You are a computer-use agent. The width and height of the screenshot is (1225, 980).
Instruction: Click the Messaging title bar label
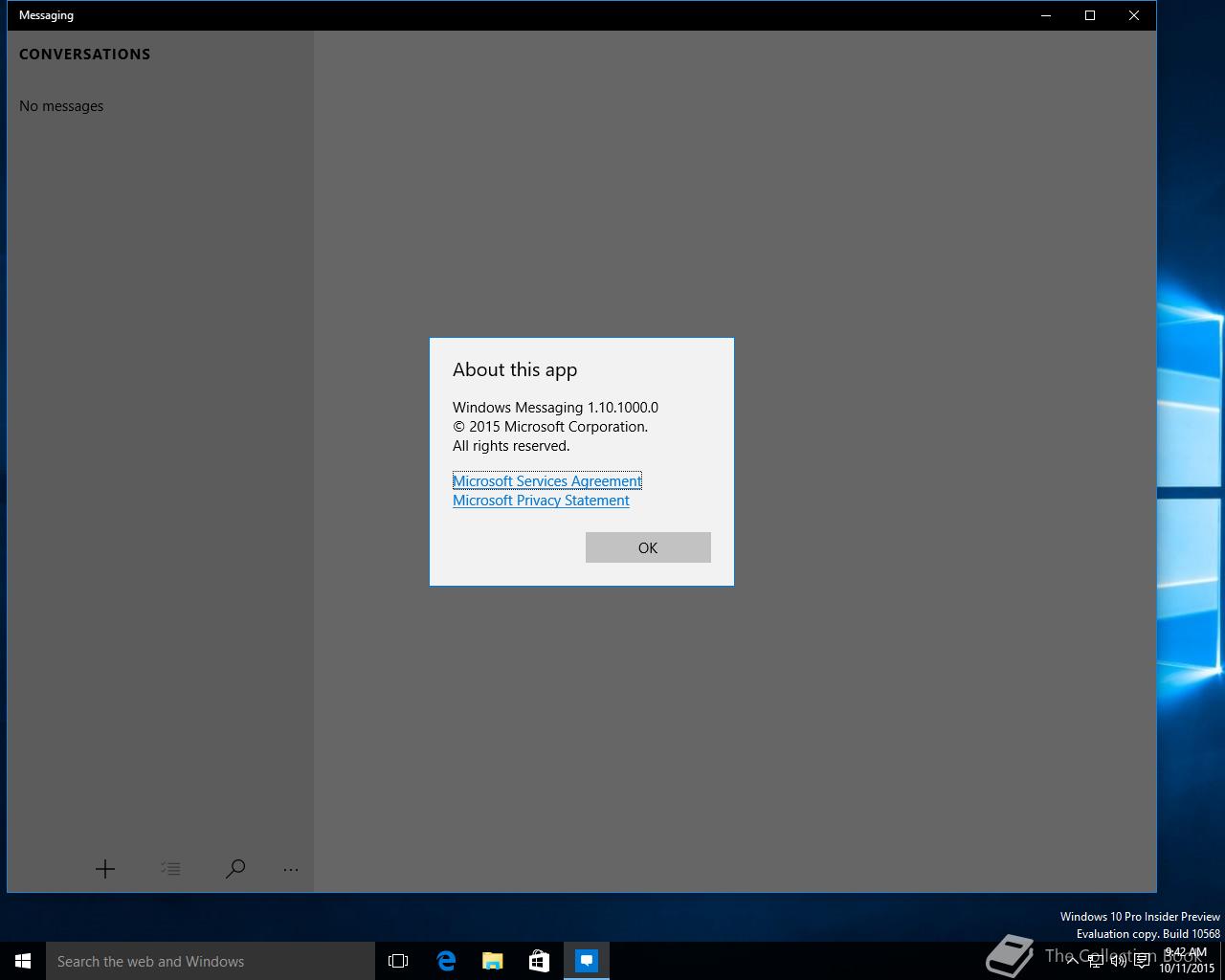click(x=46, y=15)
